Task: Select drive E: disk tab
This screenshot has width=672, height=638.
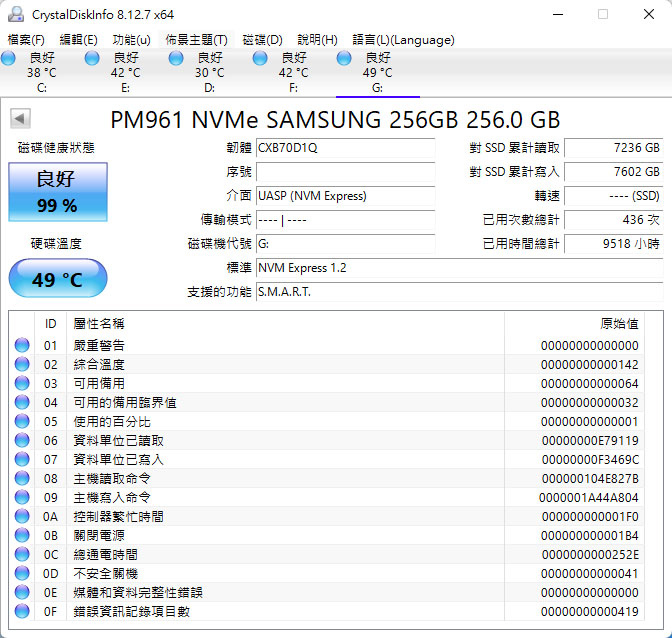Action: pos(125,73)
